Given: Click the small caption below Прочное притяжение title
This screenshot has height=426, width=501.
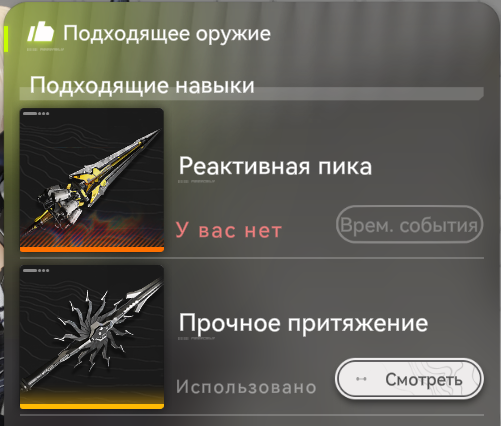Looking at the screenshot, I should pyautogui.click(x=197, y=338).
